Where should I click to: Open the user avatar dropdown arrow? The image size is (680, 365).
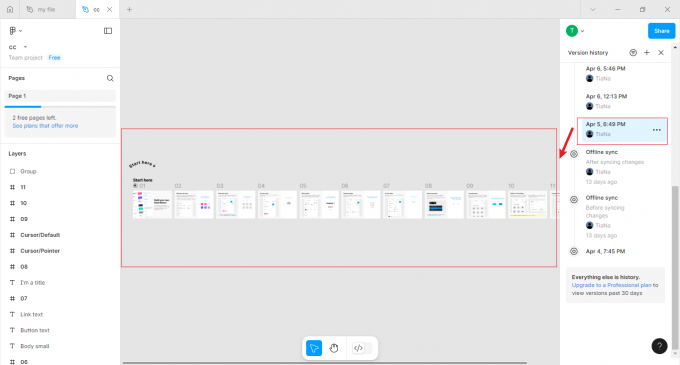[582, 31]
